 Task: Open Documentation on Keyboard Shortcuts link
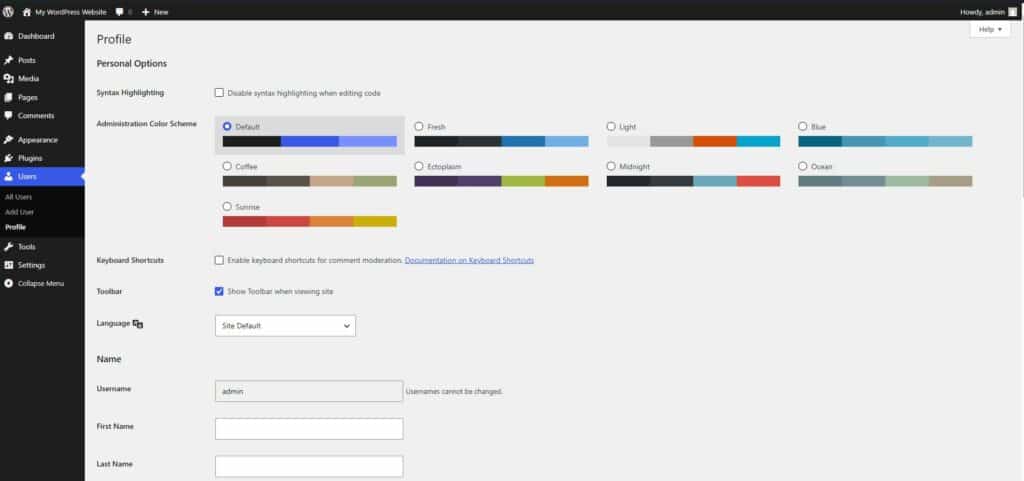coord(469,260)
